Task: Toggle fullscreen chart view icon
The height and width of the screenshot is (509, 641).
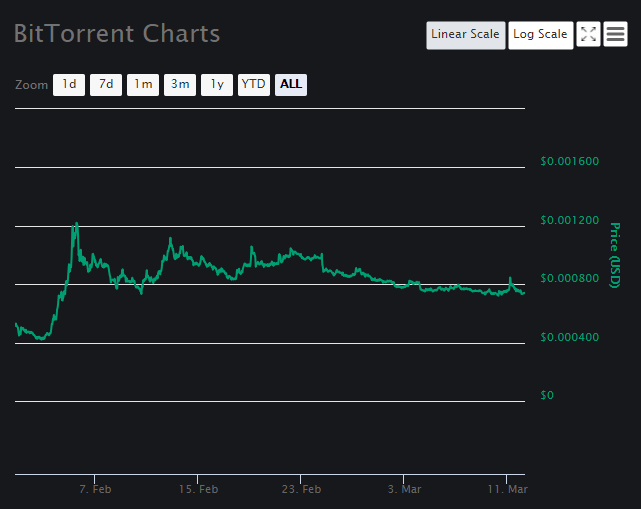Action: [588, 34]
